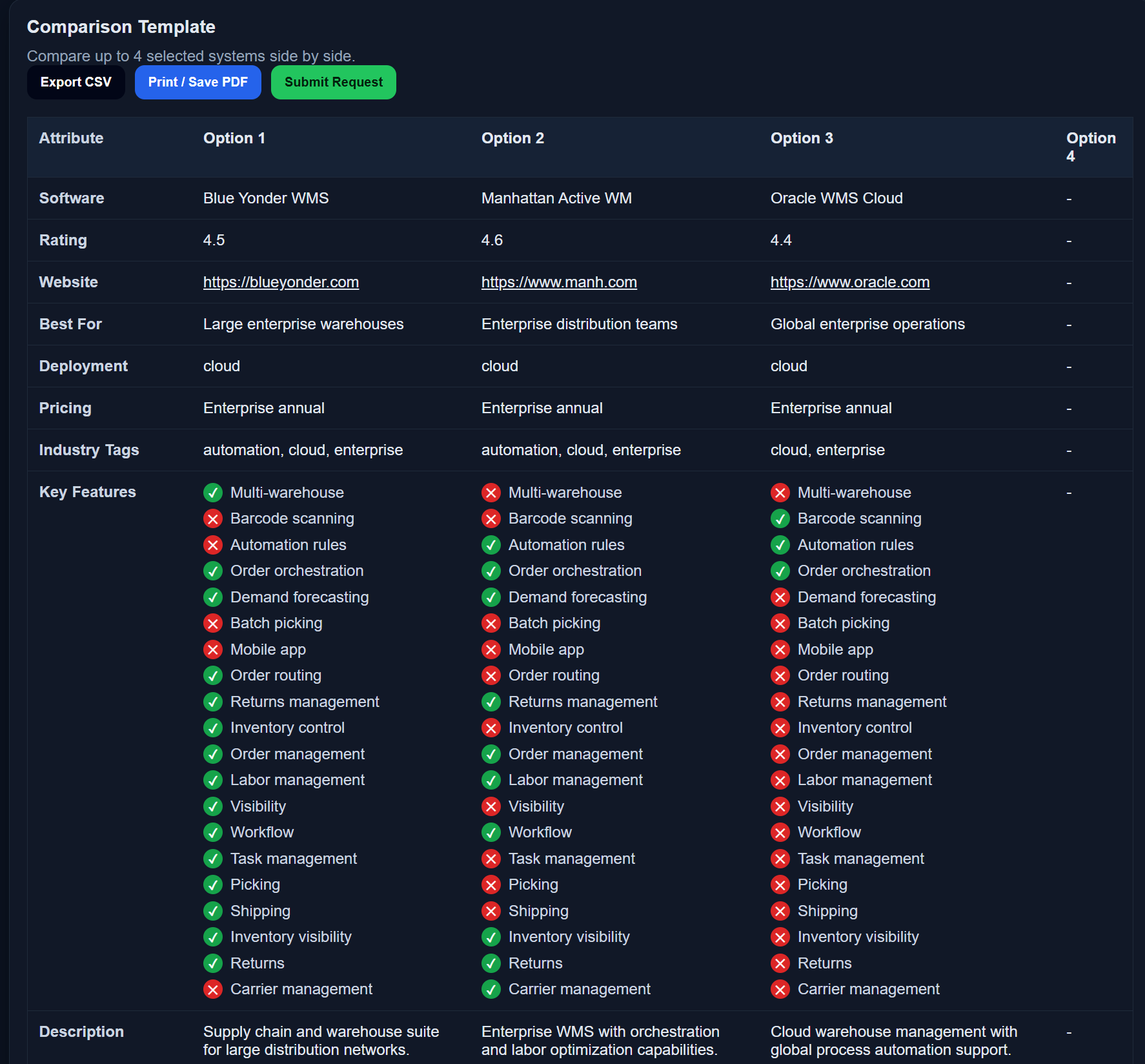This screenshot has height=1064, width=1145.
Task: Click the green check beside Multi-warehouse for Blue Yonder
Action: coord(213,493)
